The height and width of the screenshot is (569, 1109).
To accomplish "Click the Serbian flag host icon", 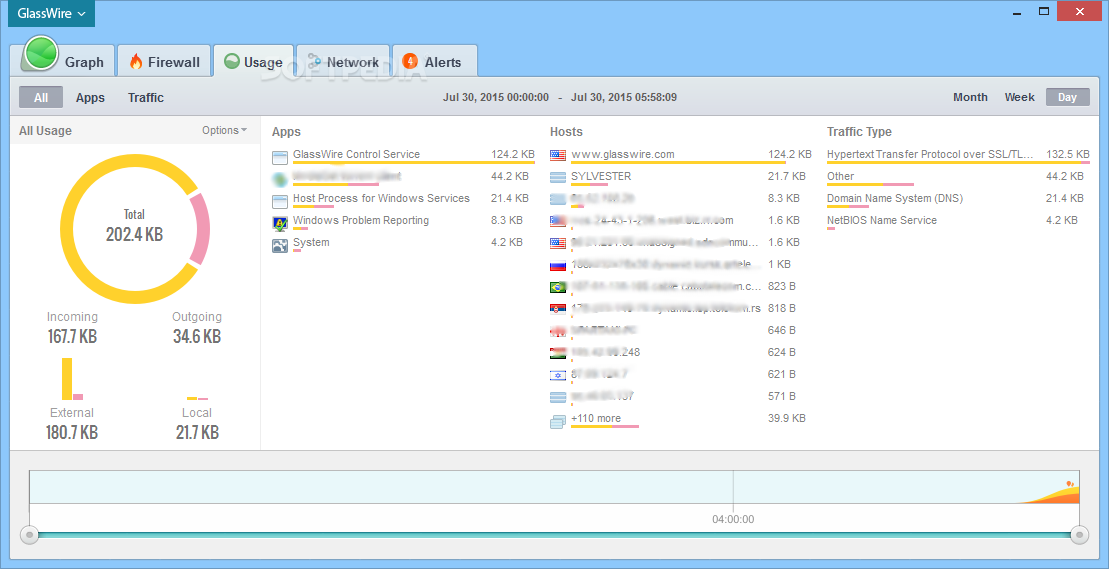I will [558, 309].
